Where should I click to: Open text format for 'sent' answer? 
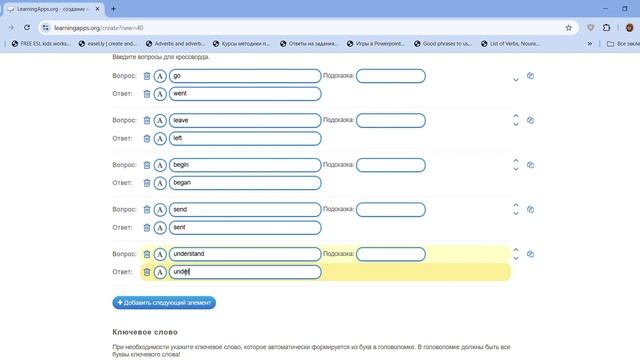[x=160, y=228]
